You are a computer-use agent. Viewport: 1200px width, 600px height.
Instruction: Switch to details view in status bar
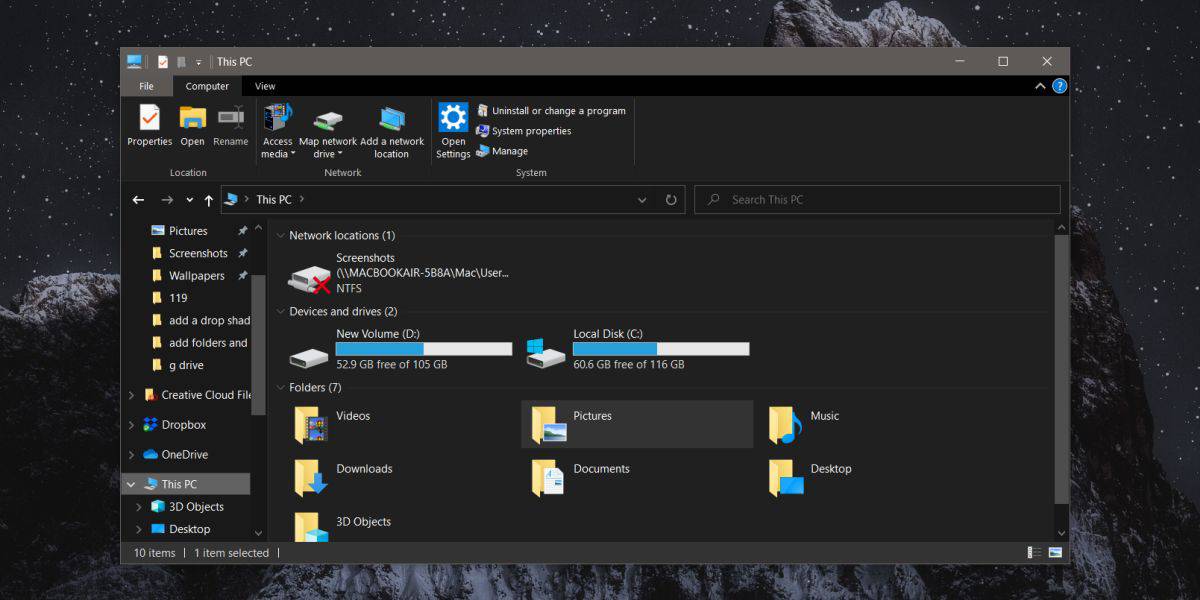[1033, 553]
